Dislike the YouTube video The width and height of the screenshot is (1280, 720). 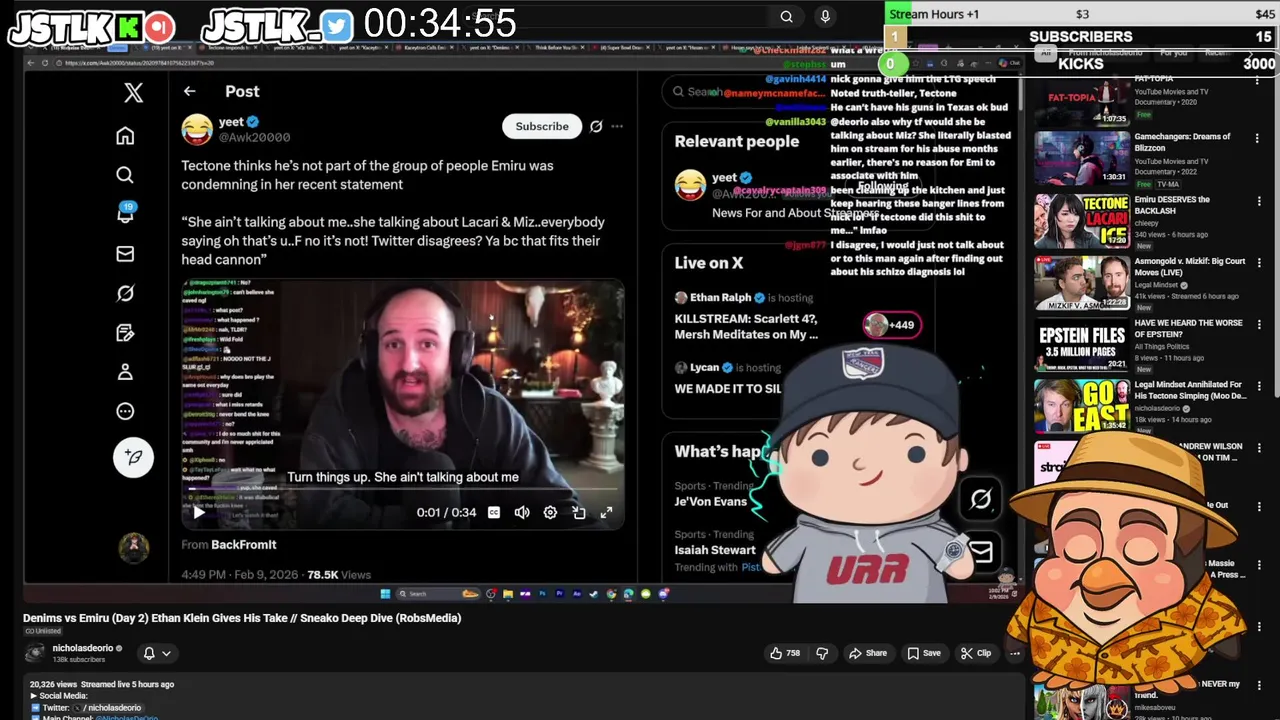[822, 653]
